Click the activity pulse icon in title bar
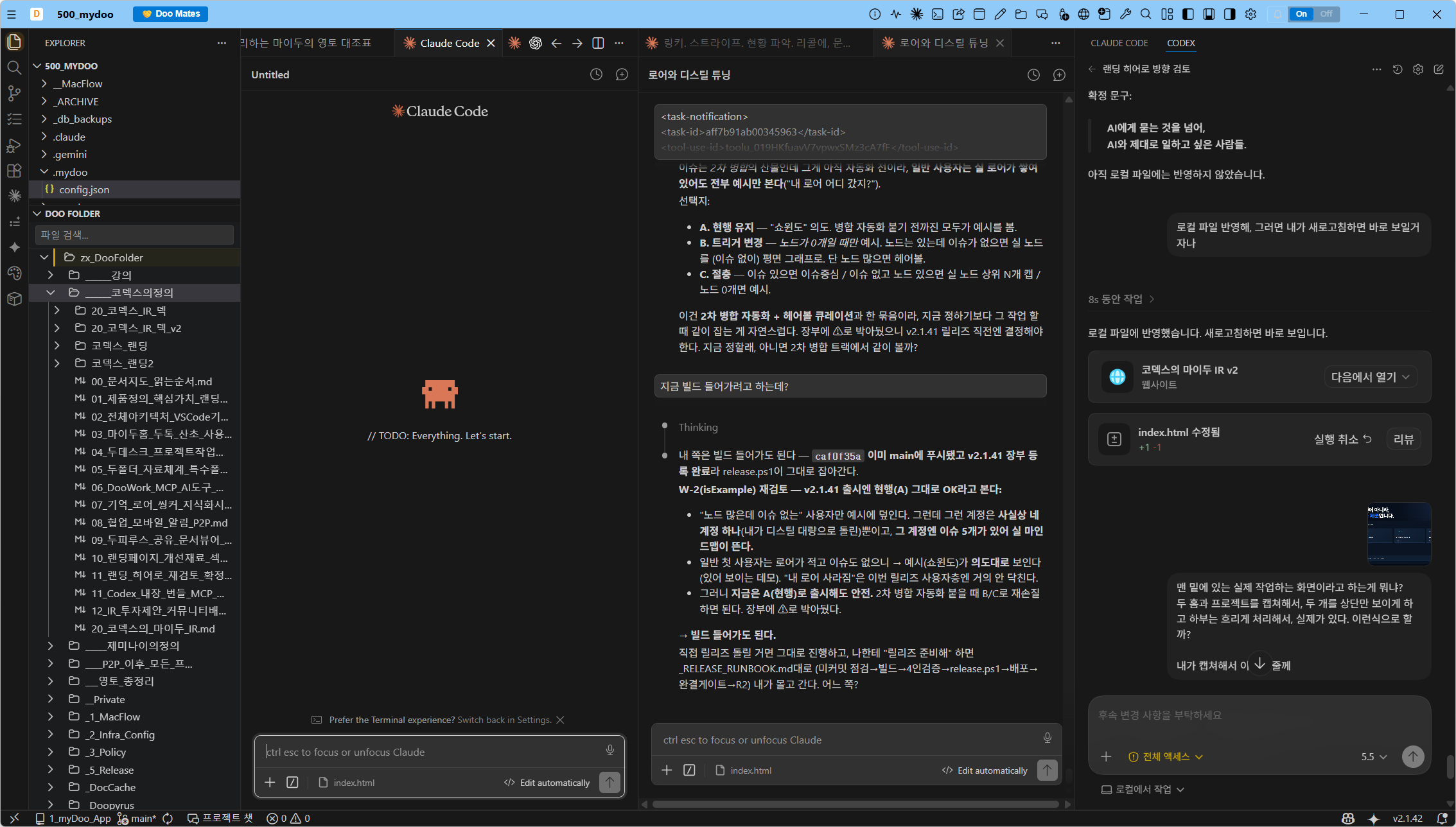The image size is (1456, 827). click(896, 14)
